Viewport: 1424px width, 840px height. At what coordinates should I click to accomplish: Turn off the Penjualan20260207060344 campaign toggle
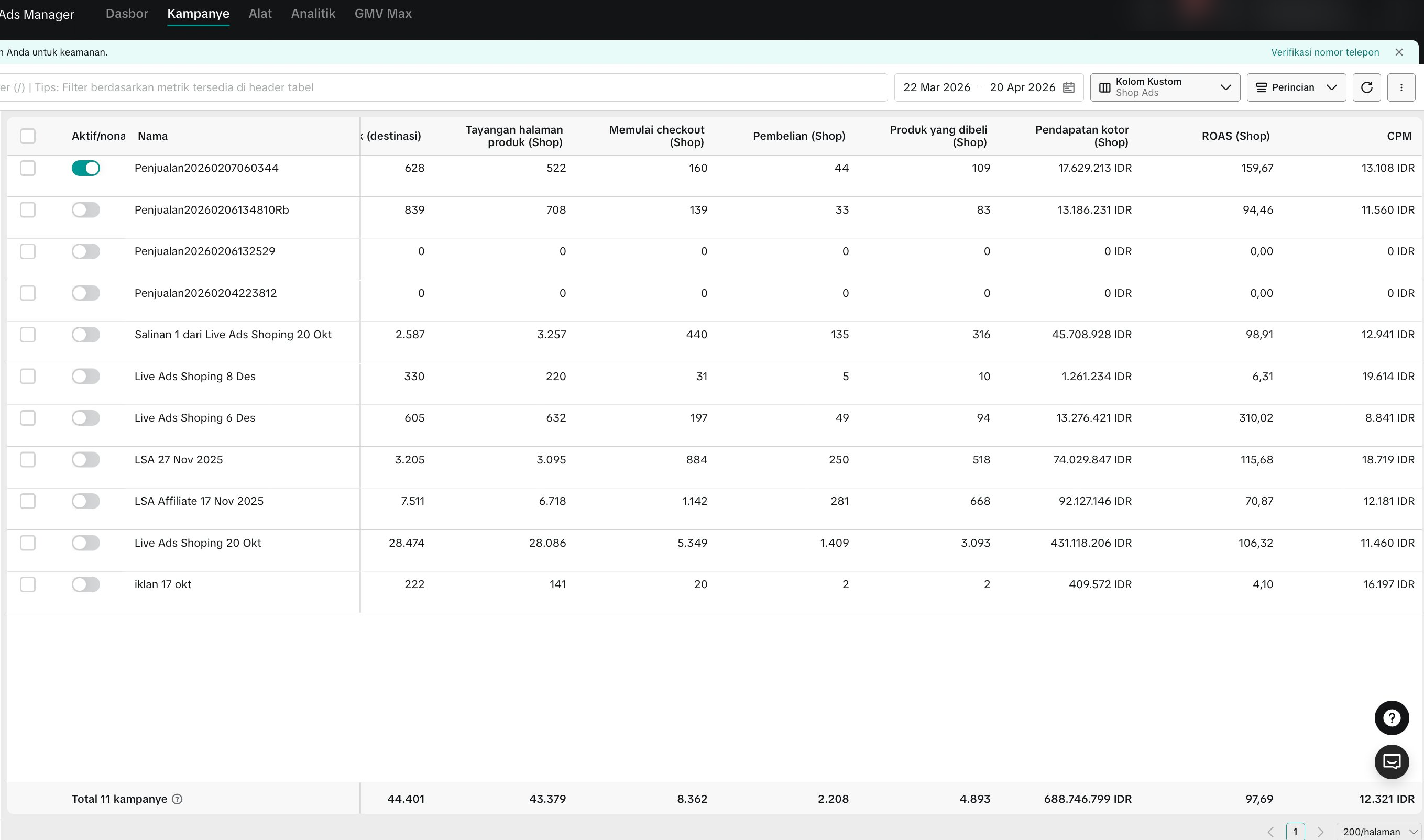[x=85, y=168]
